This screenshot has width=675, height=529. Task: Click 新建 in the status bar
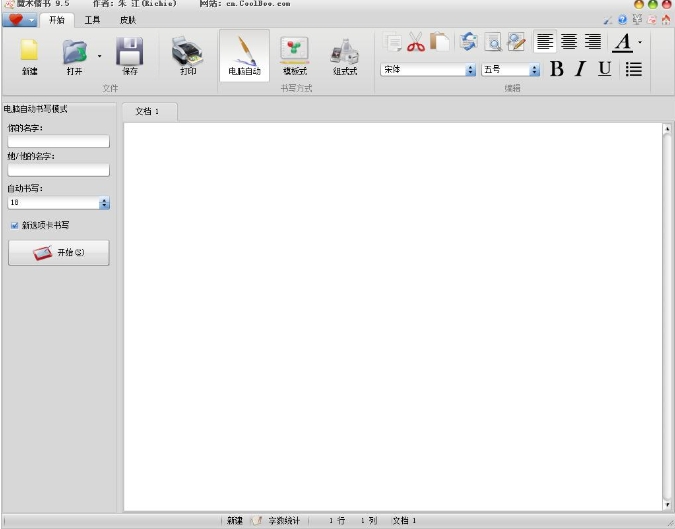[235, 520]
